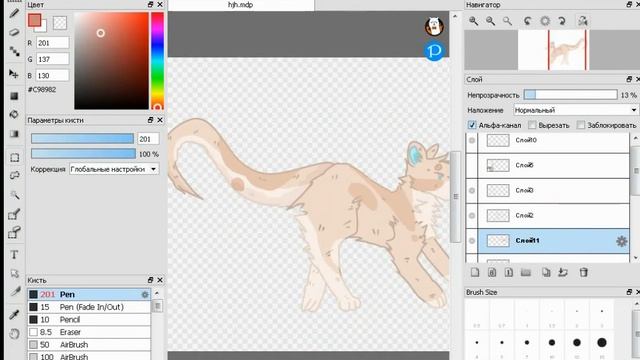This screenshot has height=360, width=640.
Task: Adjust Непрозрачность opacity slider
Action: click(x=570, y=95)
